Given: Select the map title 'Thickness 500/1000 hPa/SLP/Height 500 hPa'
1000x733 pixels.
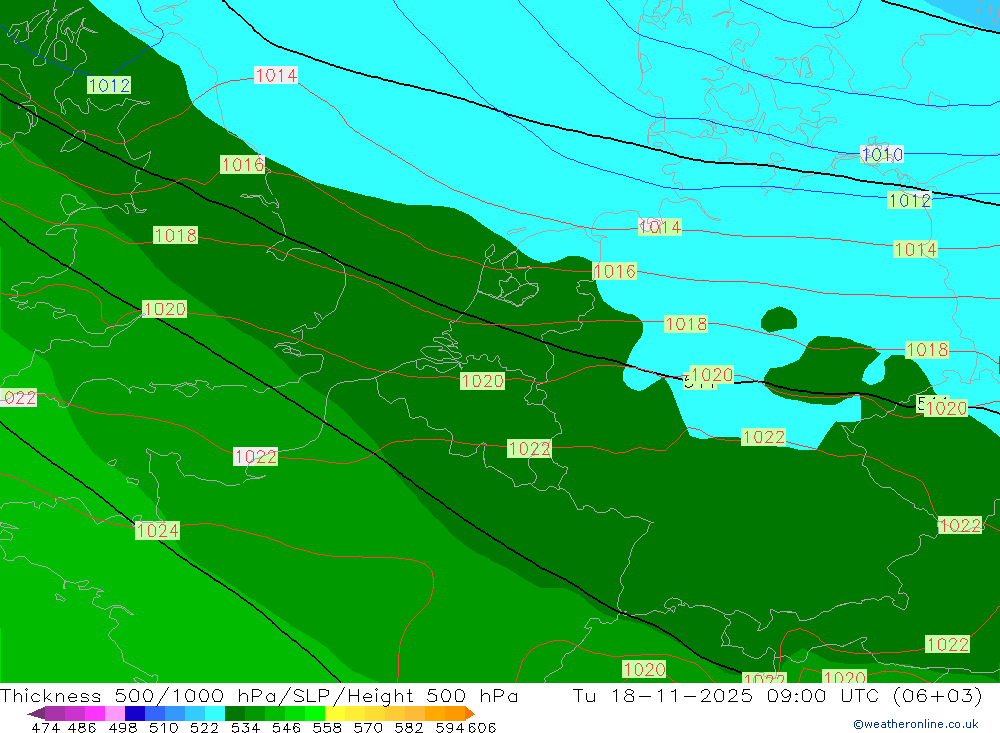Looking at the screenshot, I should pos(259,695).
